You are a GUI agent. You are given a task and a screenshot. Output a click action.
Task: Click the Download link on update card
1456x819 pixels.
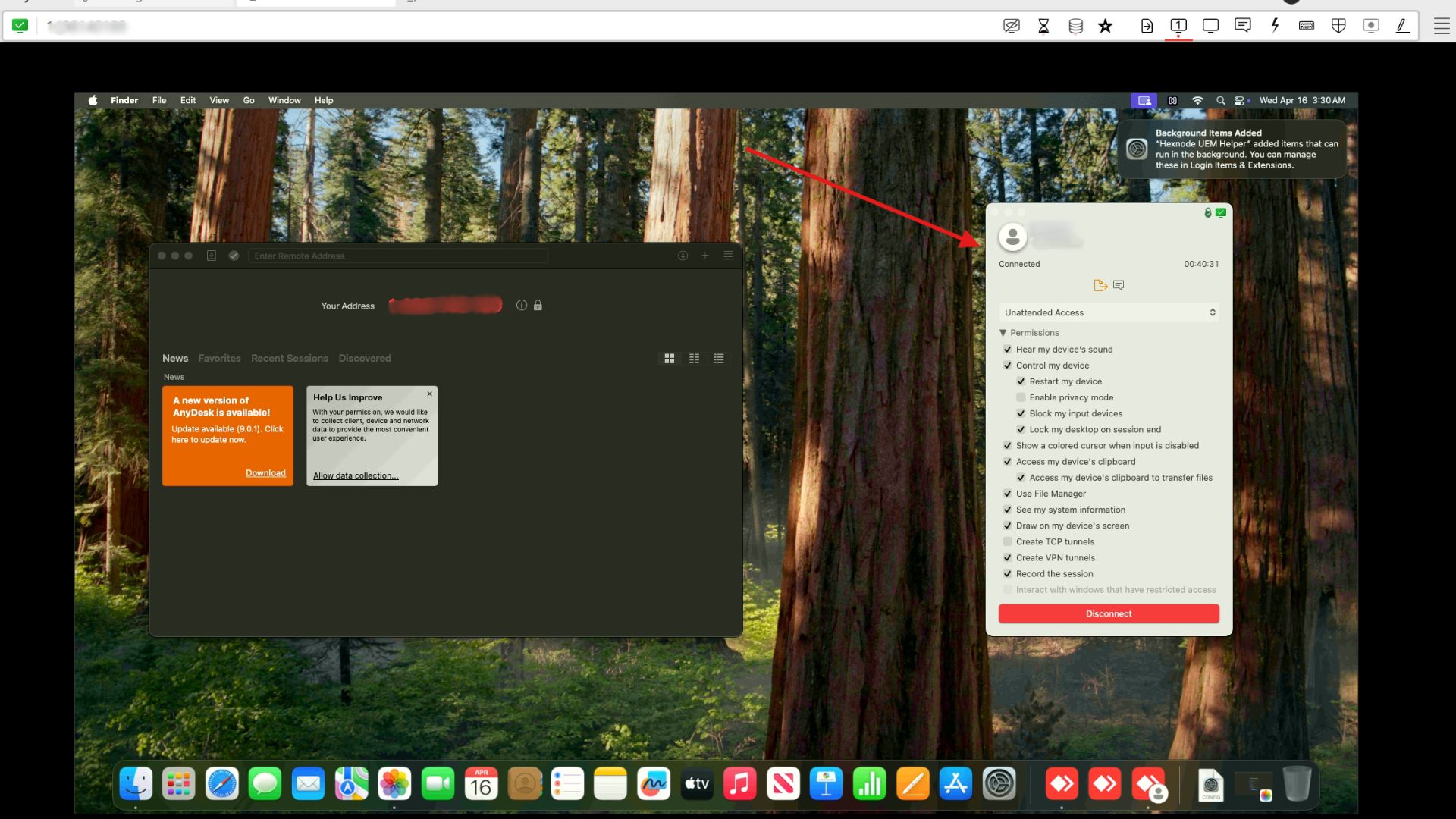pyautogui.click(x=265, y=472)
